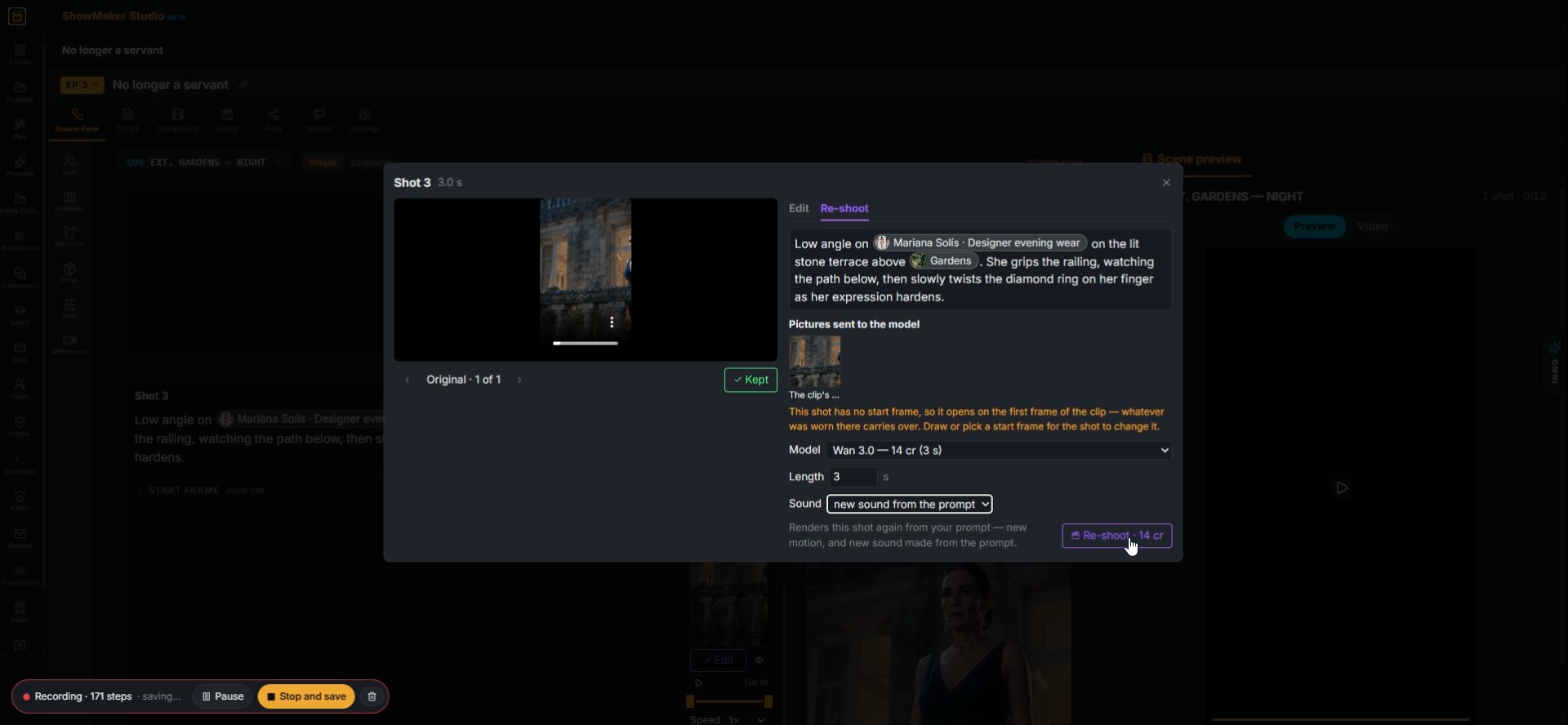
Task: Delete the recording with trash icon
Action: 372,696
